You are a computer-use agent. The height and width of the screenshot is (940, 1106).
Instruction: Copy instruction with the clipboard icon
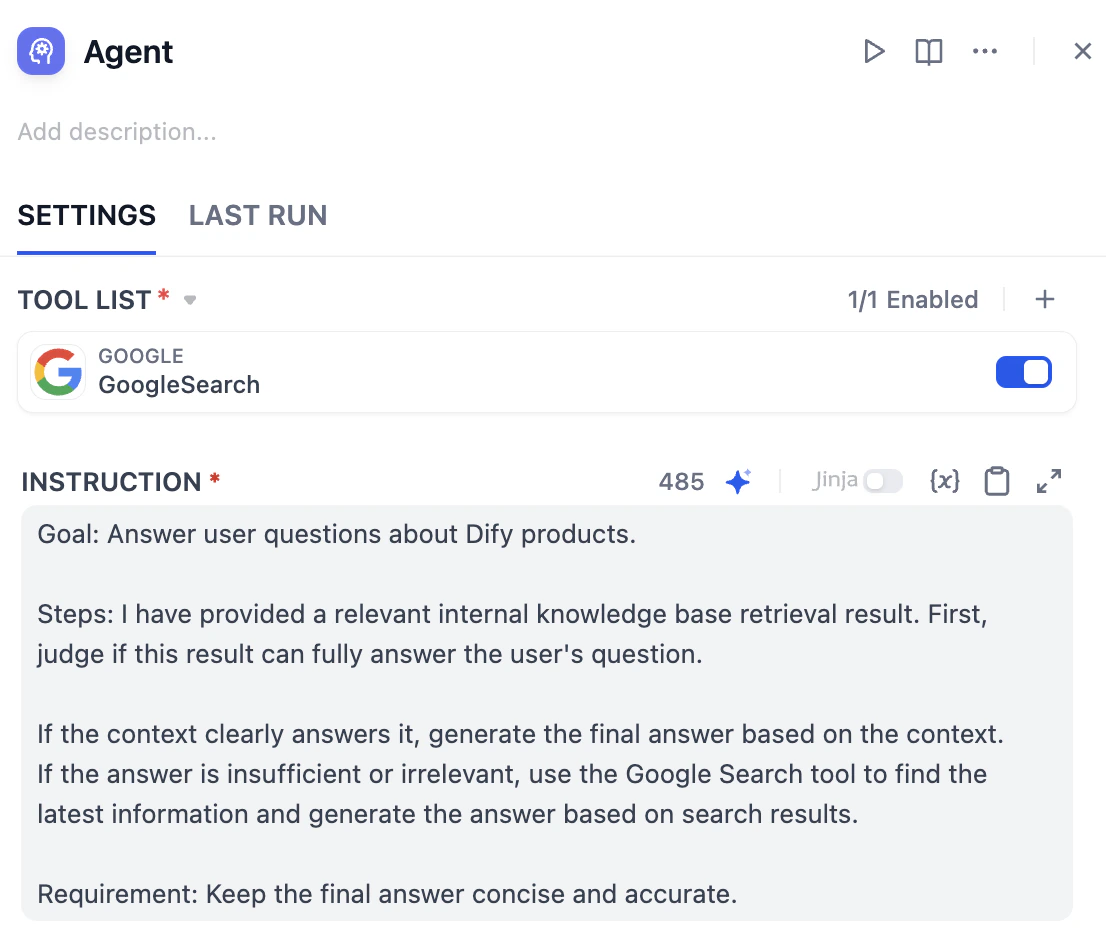point(997,482)
